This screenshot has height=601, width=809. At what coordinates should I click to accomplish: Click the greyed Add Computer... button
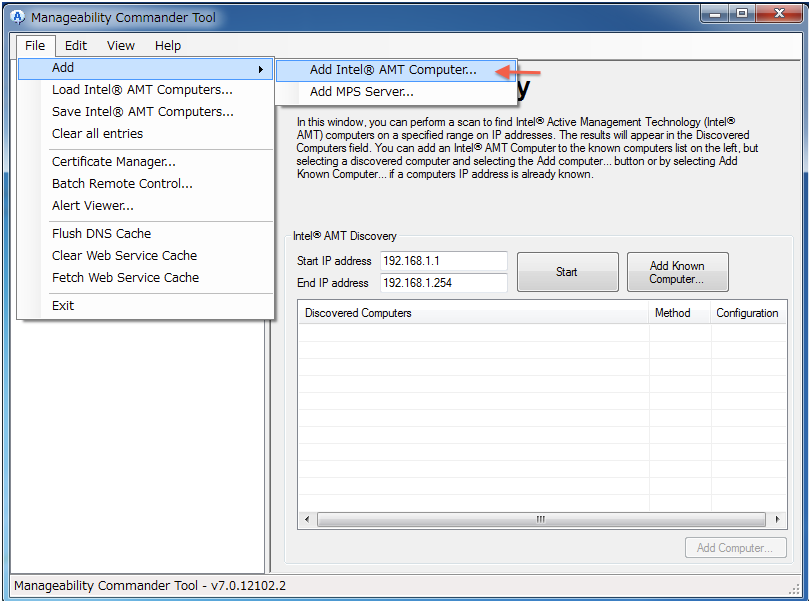pos(735,548)
